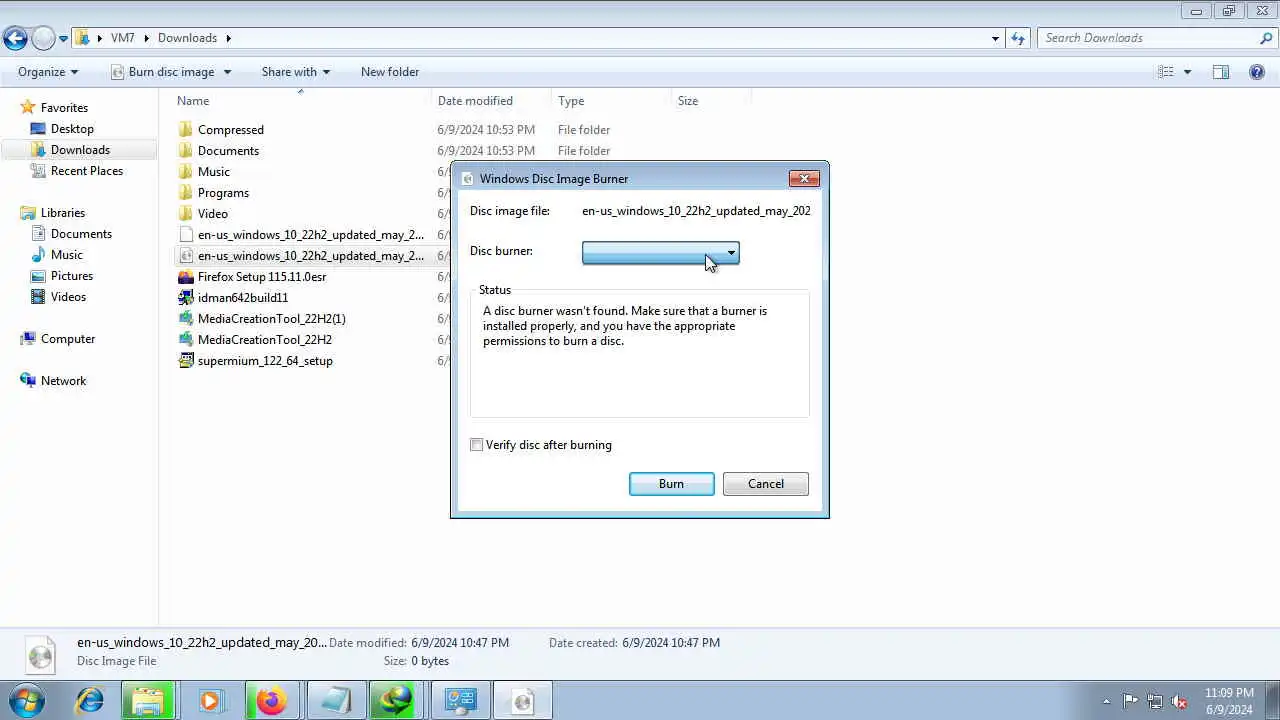
Task: Click VM7 in the address breadcrumb
Action: [122, 38]
